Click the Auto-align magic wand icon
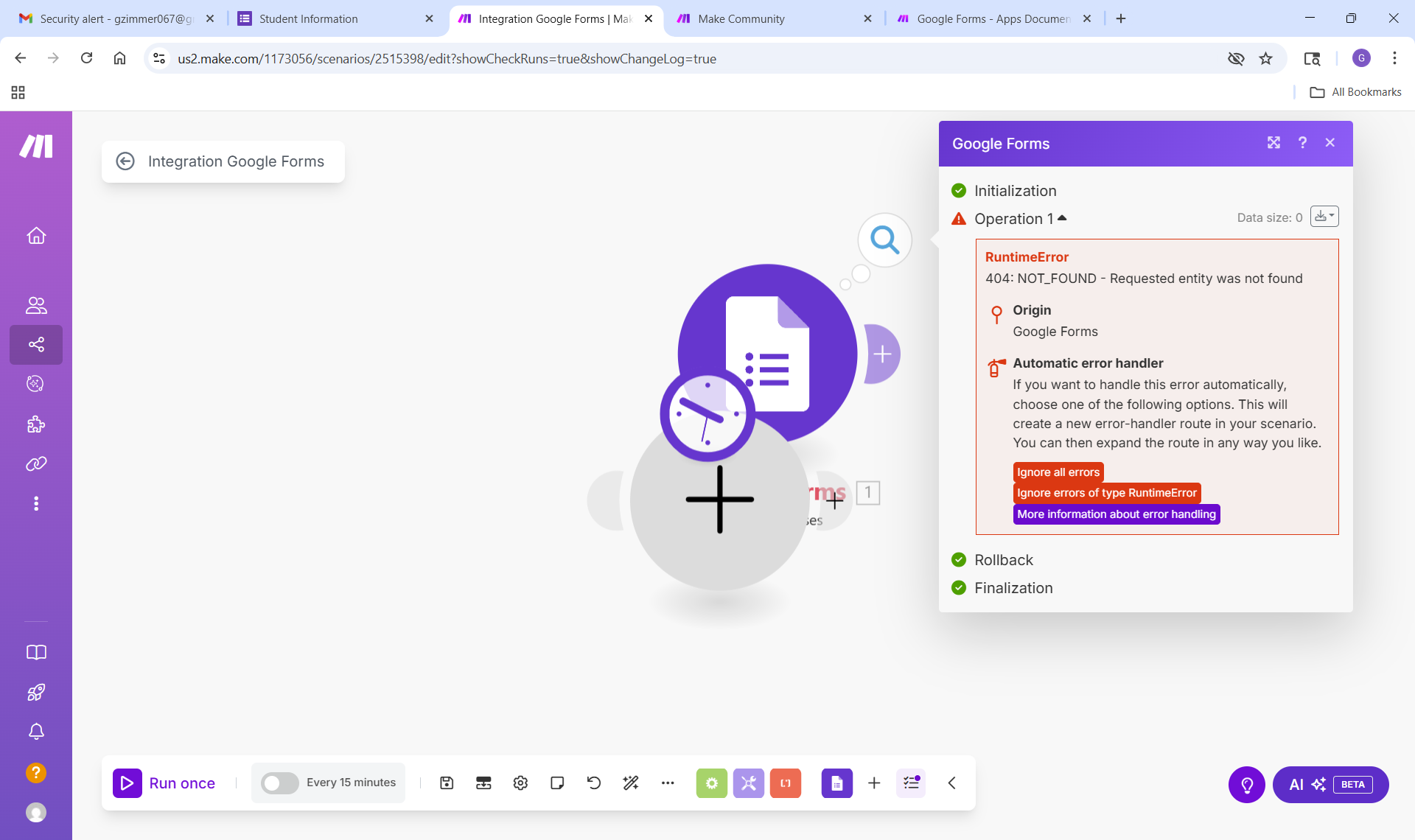1415x840 pixels. [631, 783]
